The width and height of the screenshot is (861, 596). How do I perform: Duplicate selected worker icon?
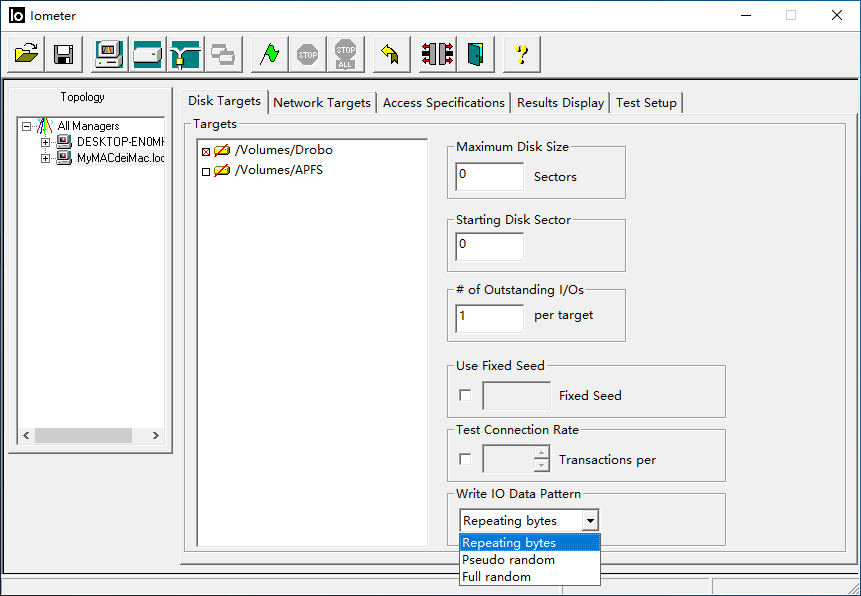tap(223, 54)
